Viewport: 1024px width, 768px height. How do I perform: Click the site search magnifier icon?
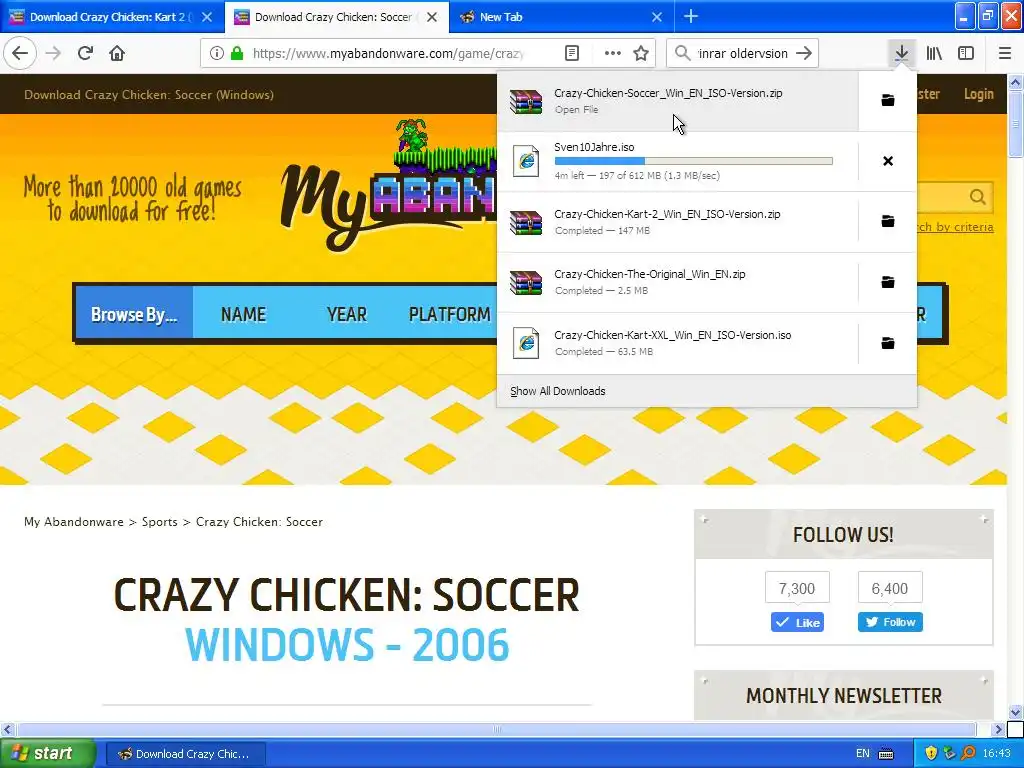pos(978,197)
